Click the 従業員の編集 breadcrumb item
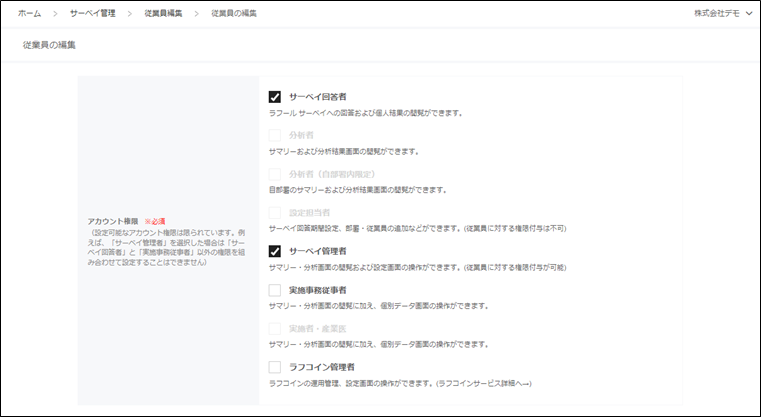 pos(234,14)
